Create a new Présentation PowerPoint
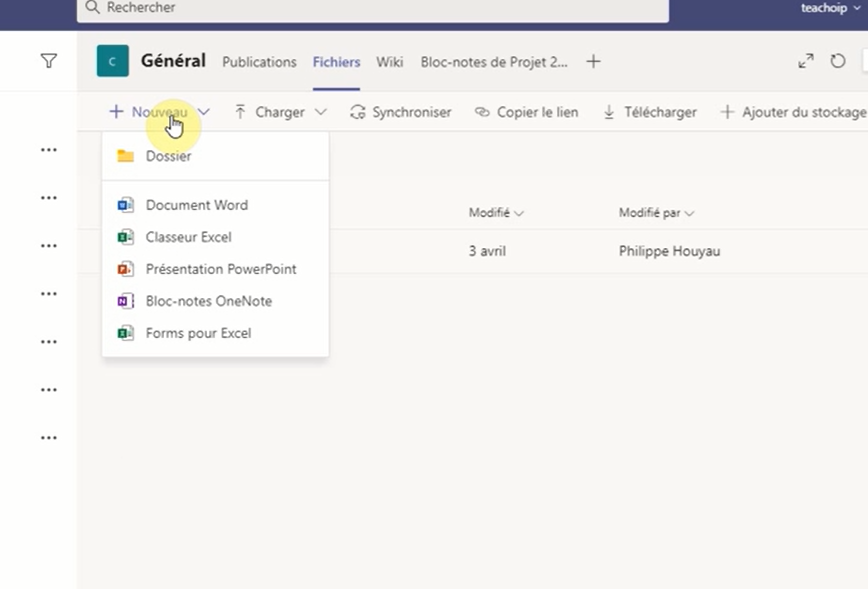Screen dimensions: 868x589 215,270
